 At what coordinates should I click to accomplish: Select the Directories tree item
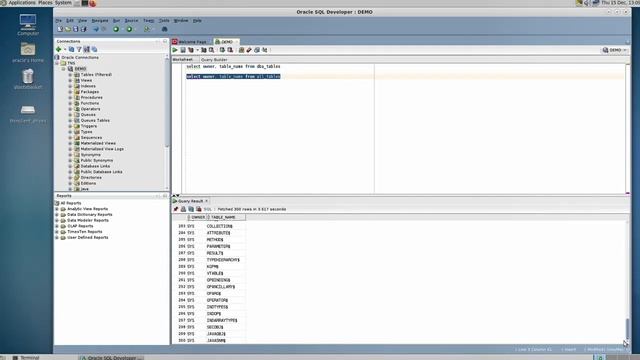point(91,178)
